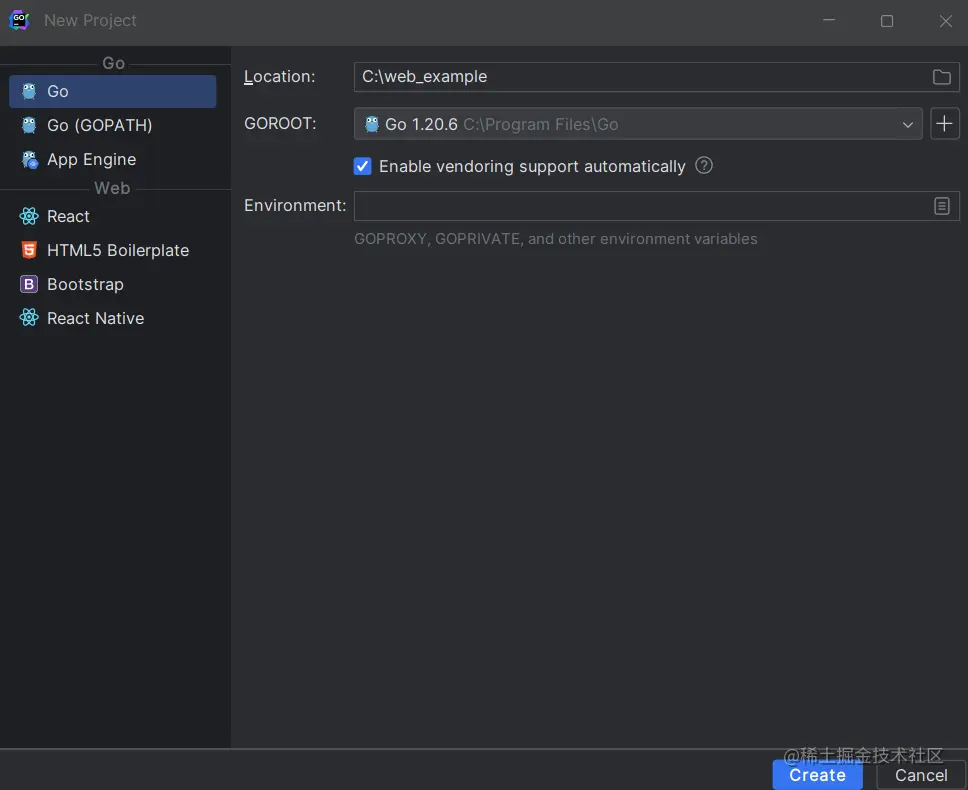Click the "Enable vendoring support automatically" label
The image size is (968, 790).
(532, 166)
